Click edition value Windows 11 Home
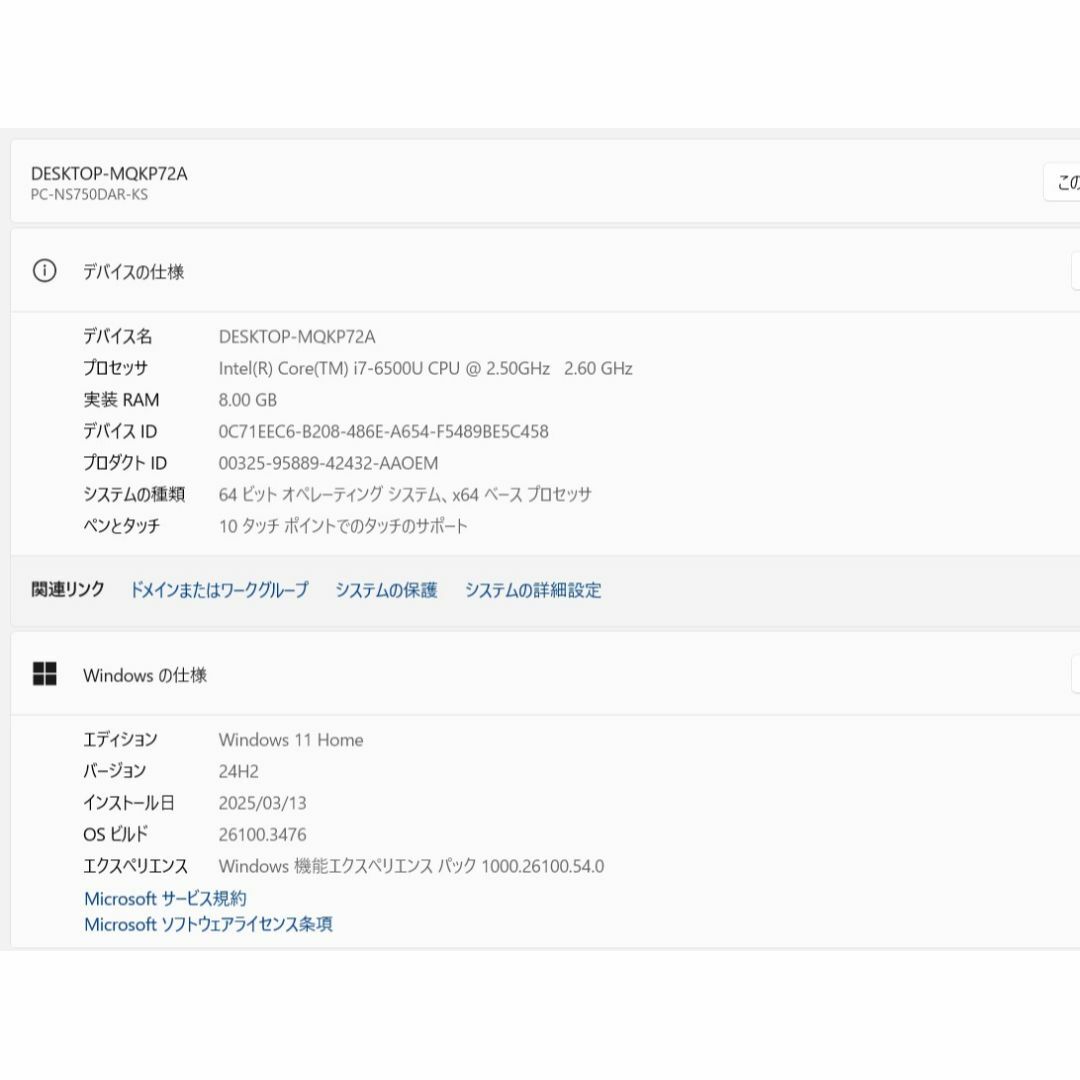The height and width of the screenshot is (1080, 1080). tap(291, 740)
